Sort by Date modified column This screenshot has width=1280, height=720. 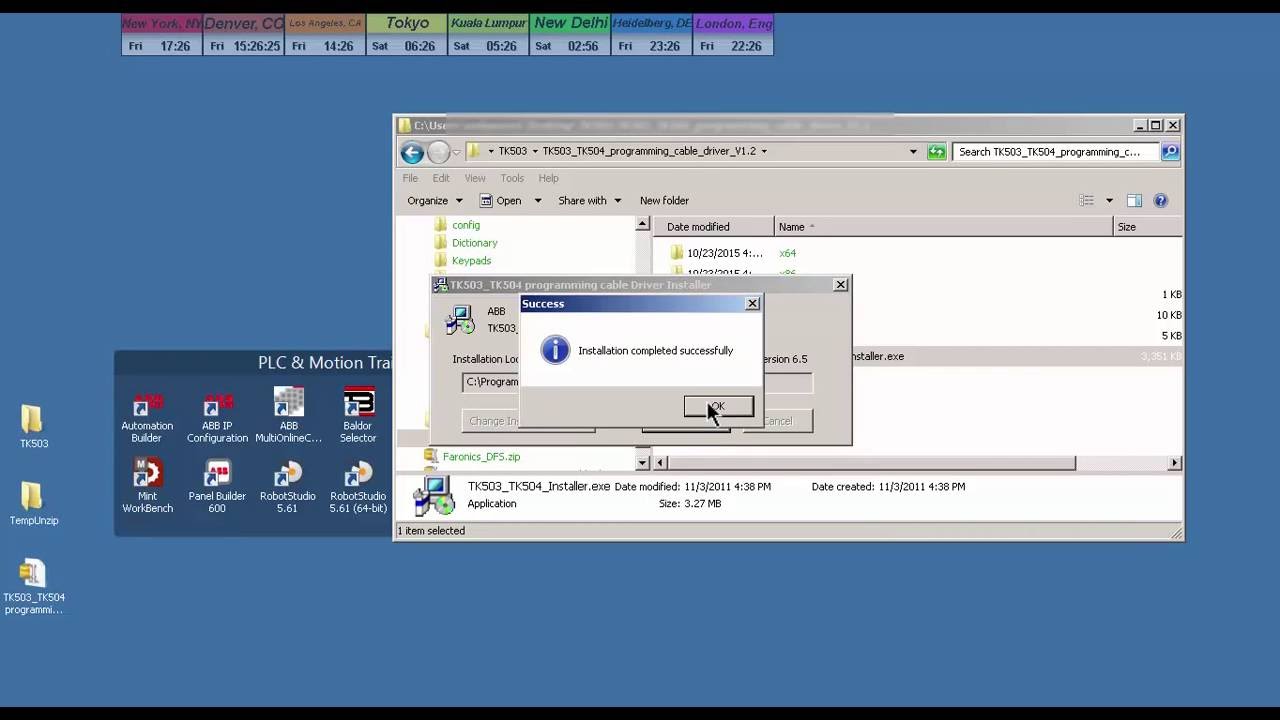pyautogui.click(x=714, y=227)
